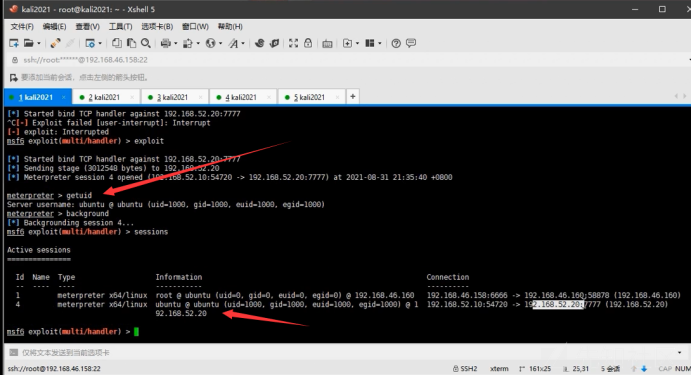Click the 25,31 cursor position indicator
Screen dimensions: 692x376
click(576, 368)
